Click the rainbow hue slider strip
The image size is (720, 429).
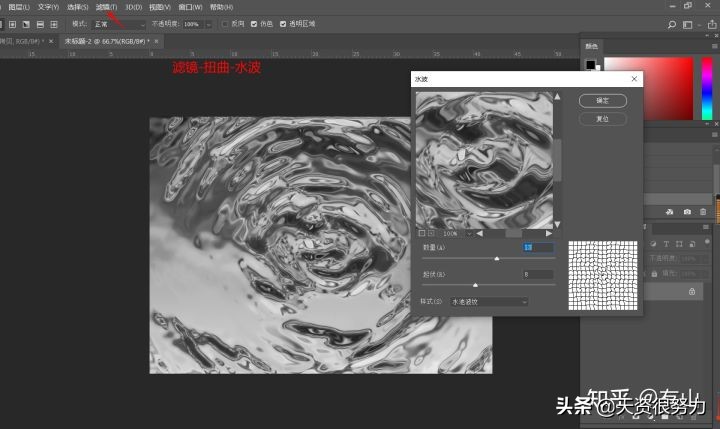point(707,88)
